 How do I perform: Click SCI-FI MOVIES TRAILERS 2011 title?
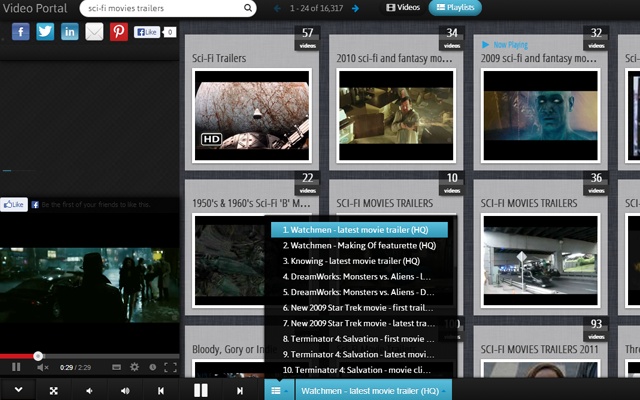539,349
